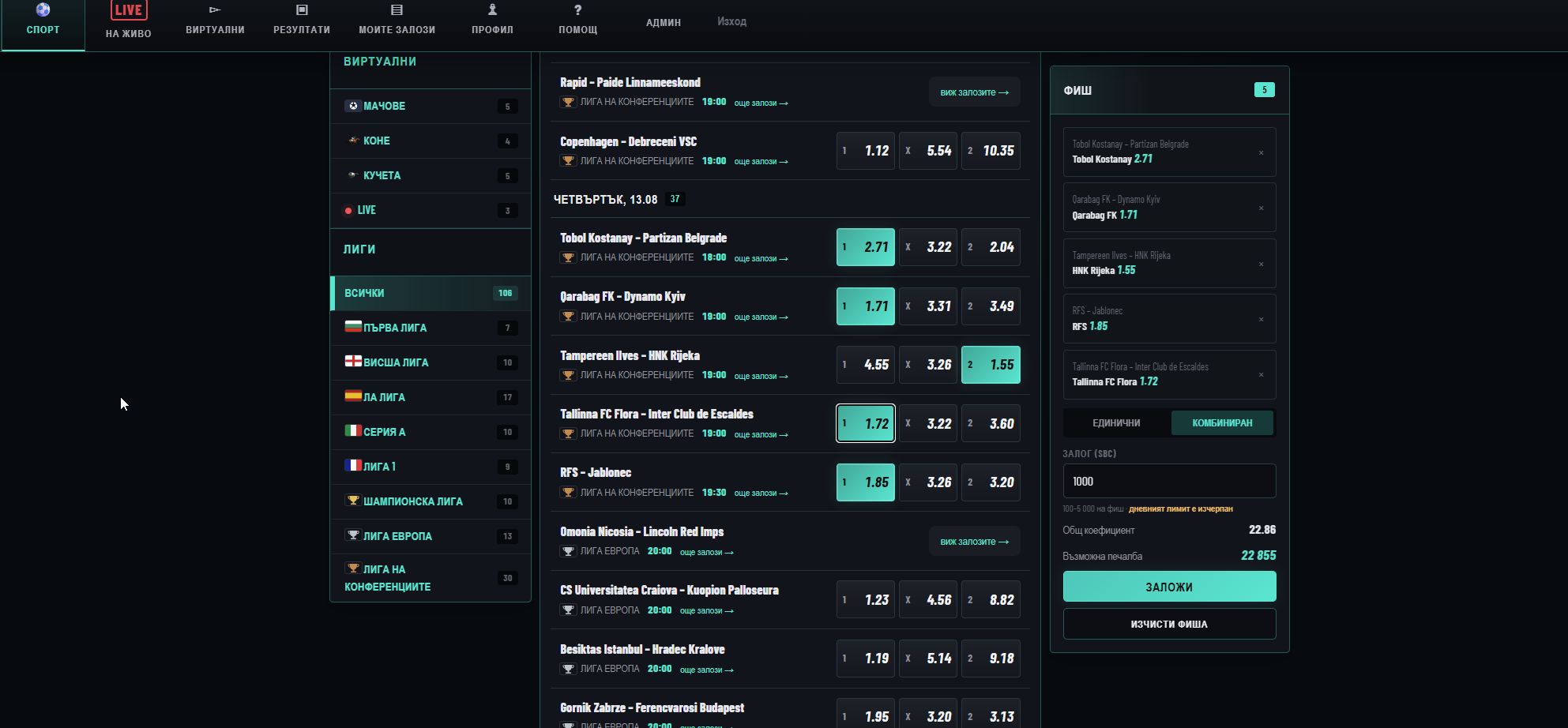Filter by Шампионска лига league

(431, 501)
